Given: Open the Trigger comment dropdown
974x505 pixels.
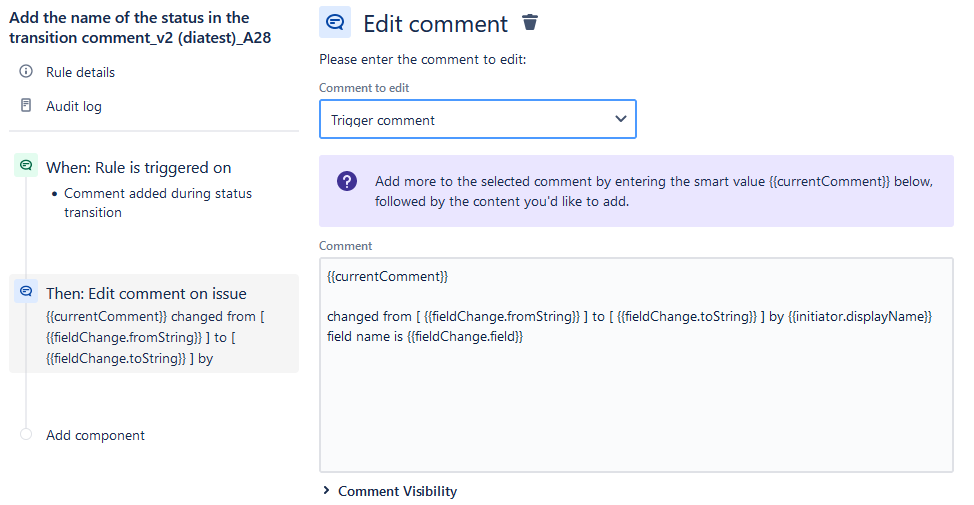Looking at the screenshot, I should [x=477, y=119].
